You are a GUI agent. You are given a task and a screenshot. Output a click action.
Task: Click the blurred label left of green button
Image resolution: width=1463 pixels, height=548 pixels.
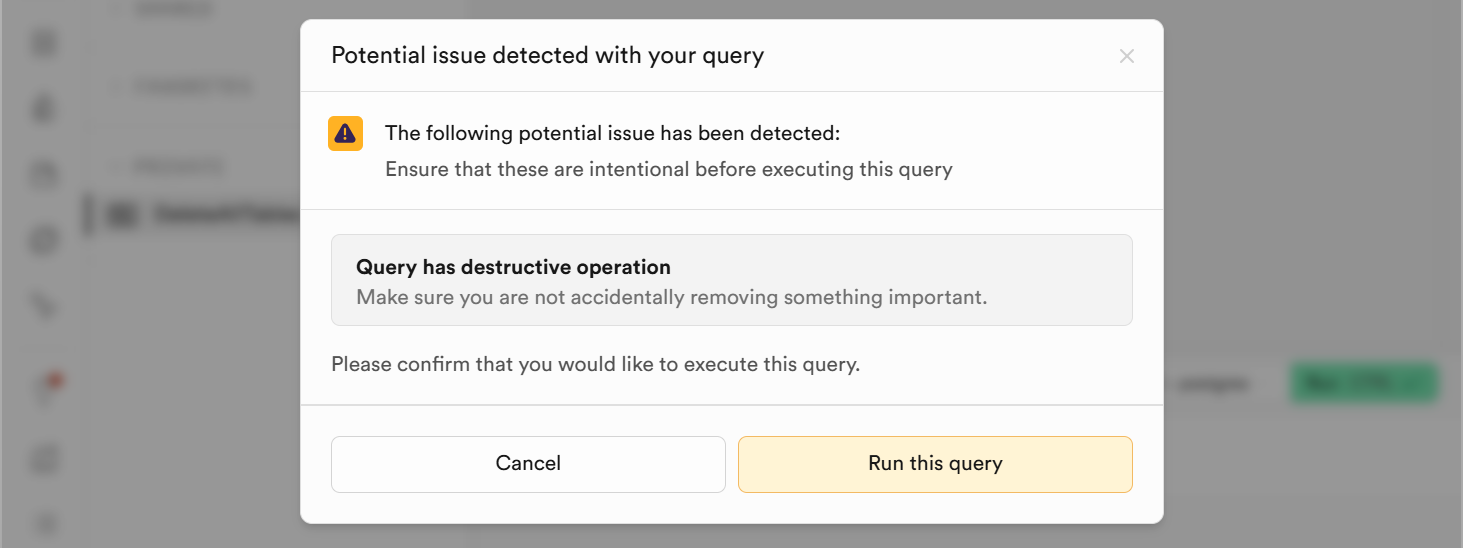pyautogui.click(x=1213, y=383)
